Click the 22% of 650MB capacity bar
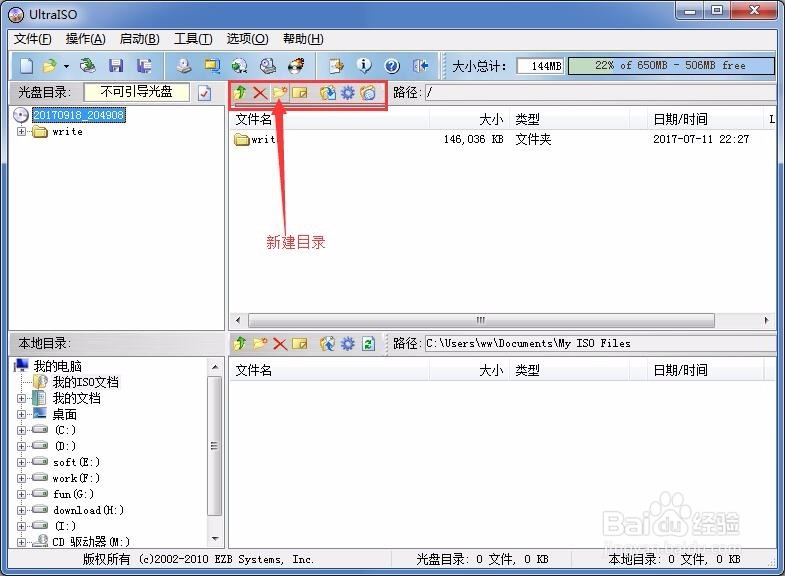 [x=671, y=66]
